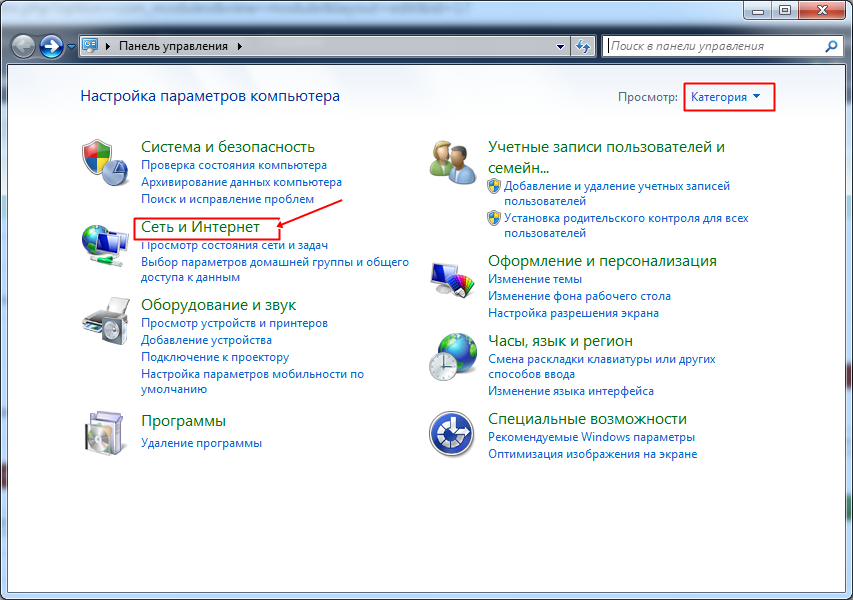Click the System and Security shield icon
Screen dimensions: 853x600
105,163
